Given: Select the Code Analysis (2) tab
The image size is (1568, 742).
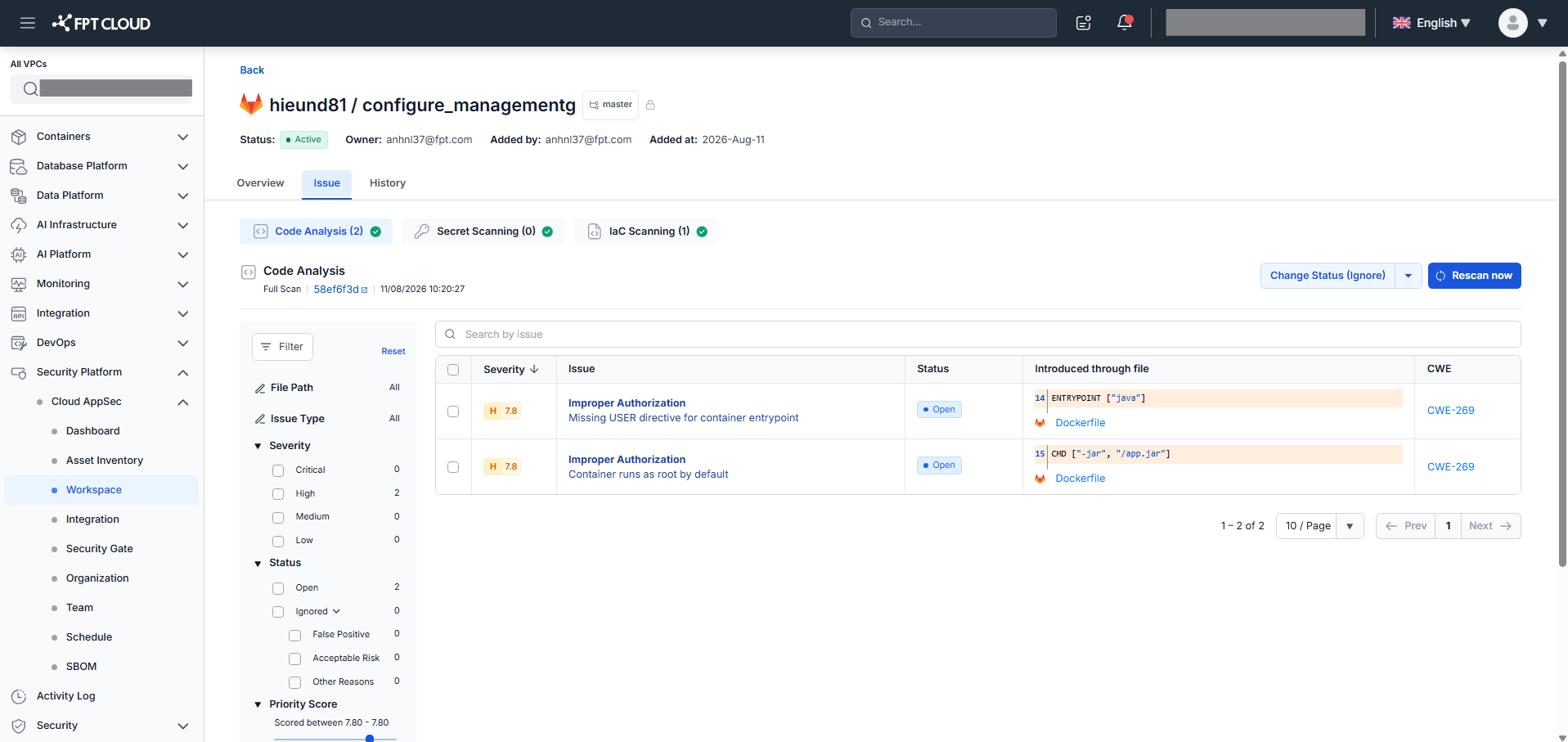Looking at the screenshot, I should tap(316, 232).
